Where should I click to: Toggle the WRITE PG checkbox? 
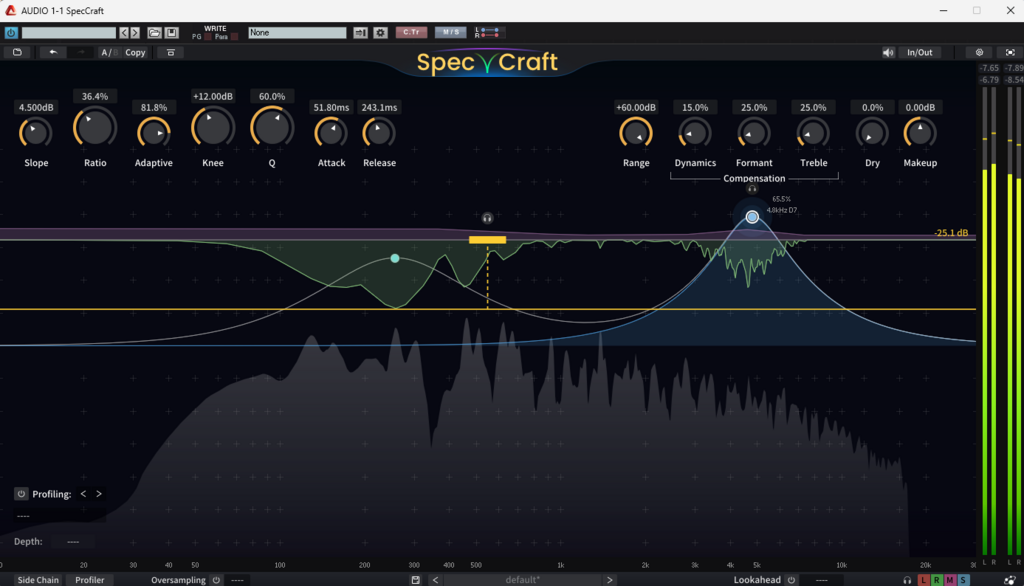click(208, 37)
